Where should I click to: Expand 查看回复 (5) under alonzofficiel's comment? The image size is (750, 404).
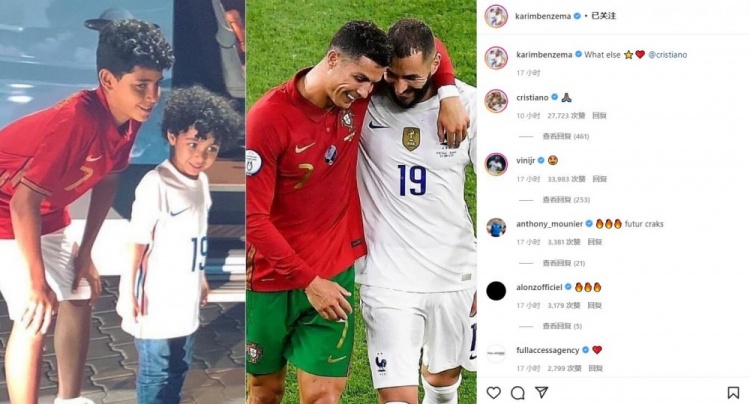[562, 326]
